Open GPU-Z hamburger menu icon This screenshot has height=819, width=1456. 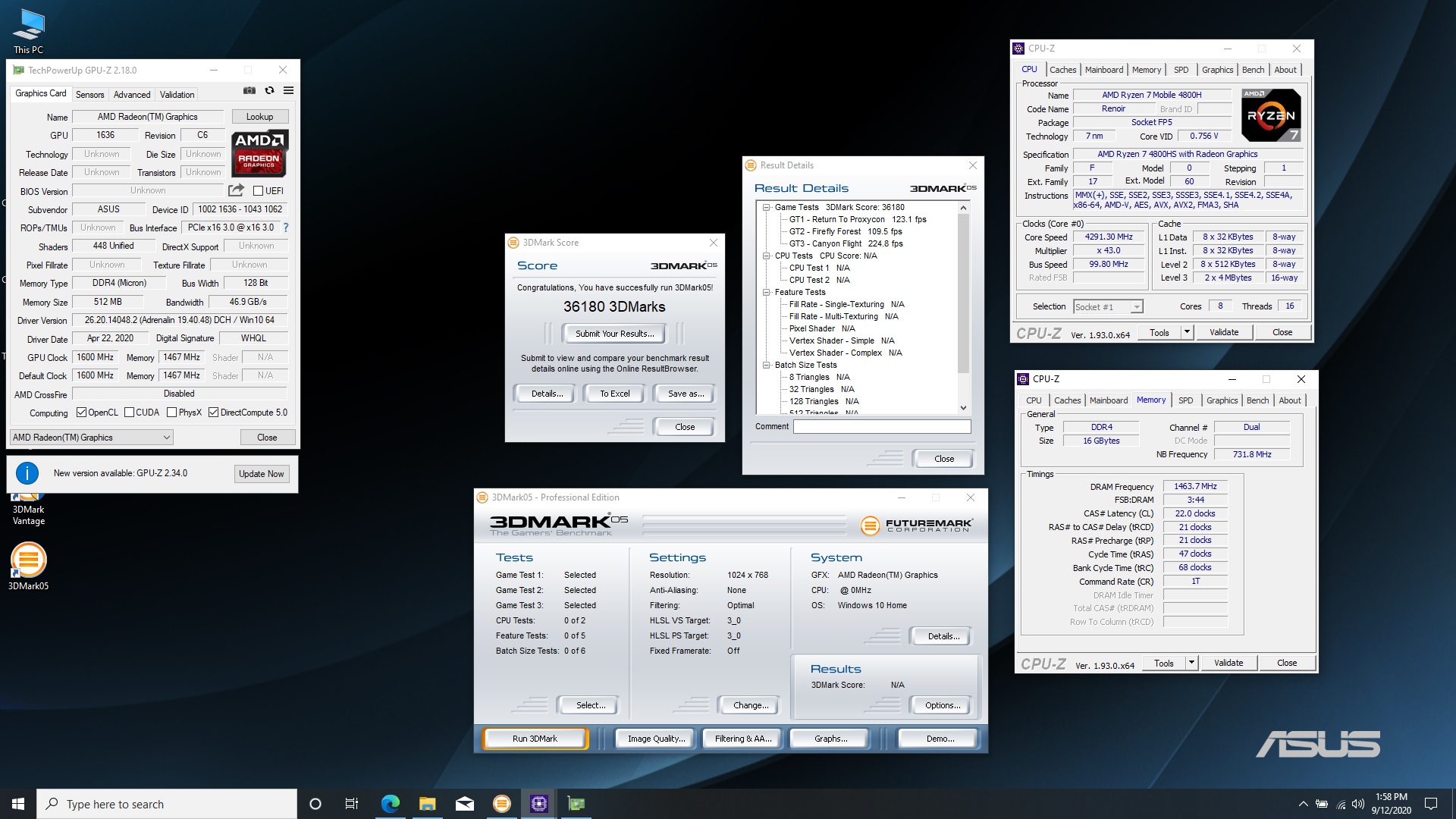[x=288, y=90]
